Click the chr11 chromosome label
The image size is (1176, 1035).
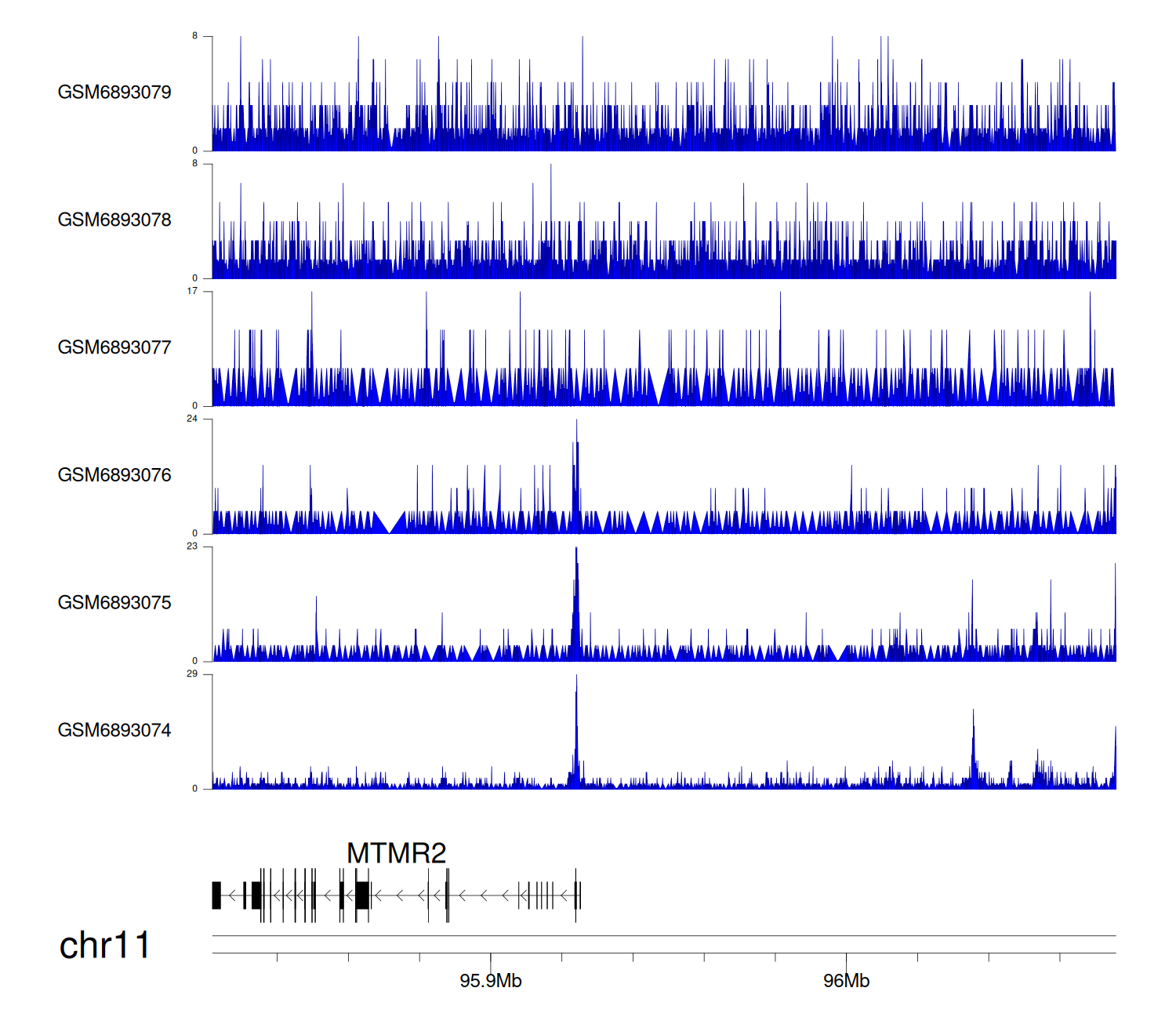(x=104, y=946)
